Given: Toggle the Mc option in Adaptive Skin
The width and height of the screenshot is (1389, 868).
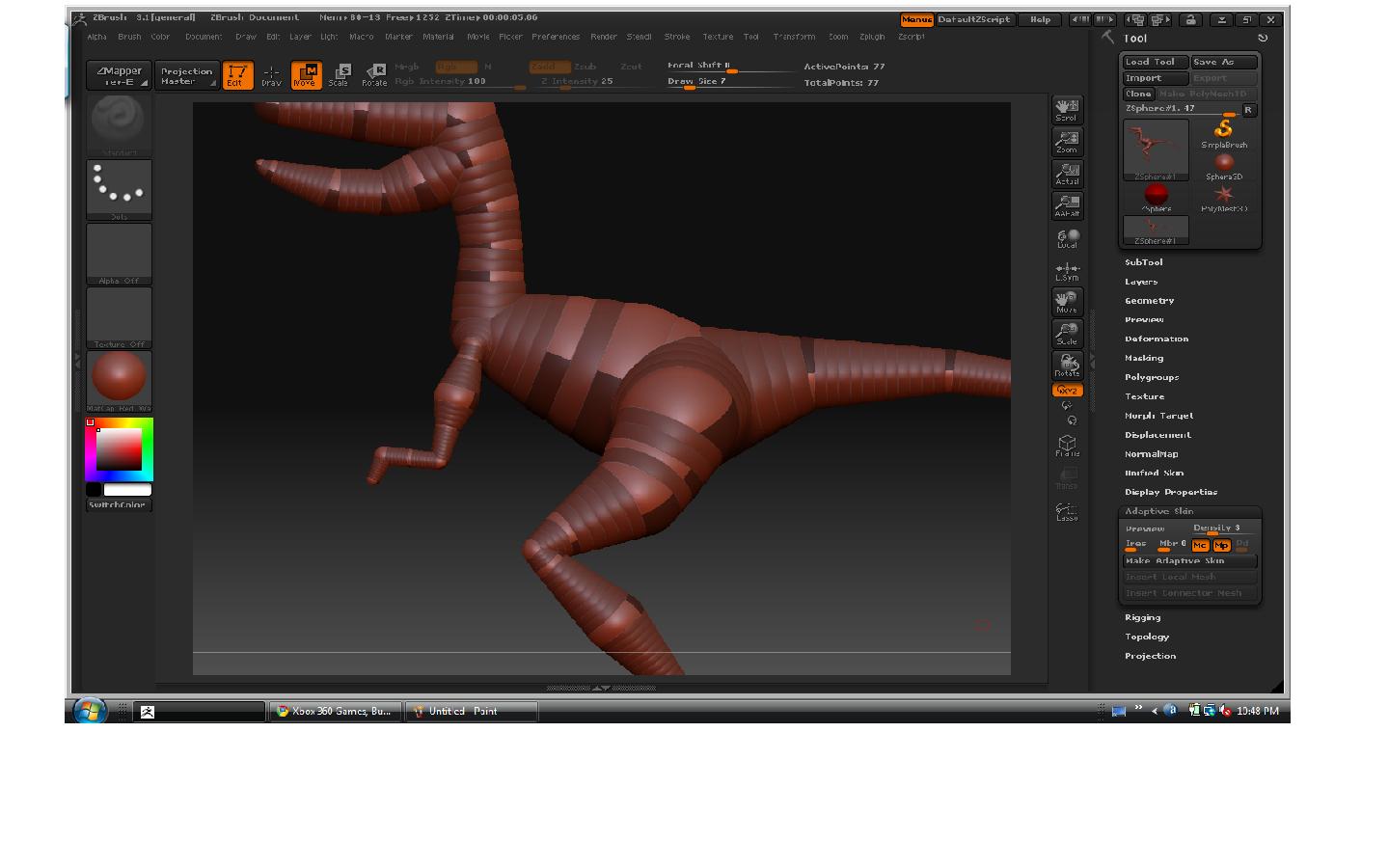Looking at the screenshot, I should click(1200, 545).
